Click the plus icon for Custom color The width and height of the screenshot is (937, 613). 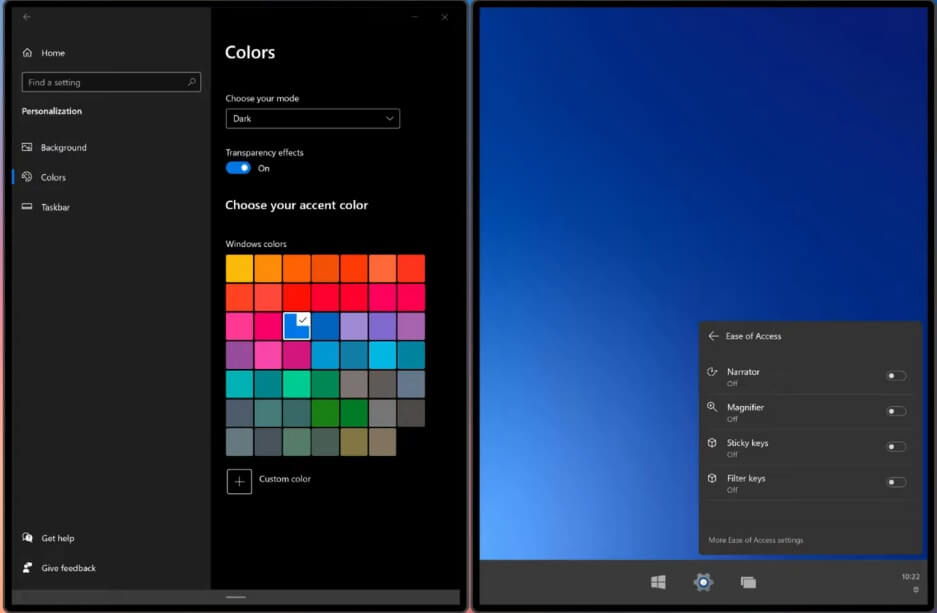pyautogui.click(x=239, y=482)
